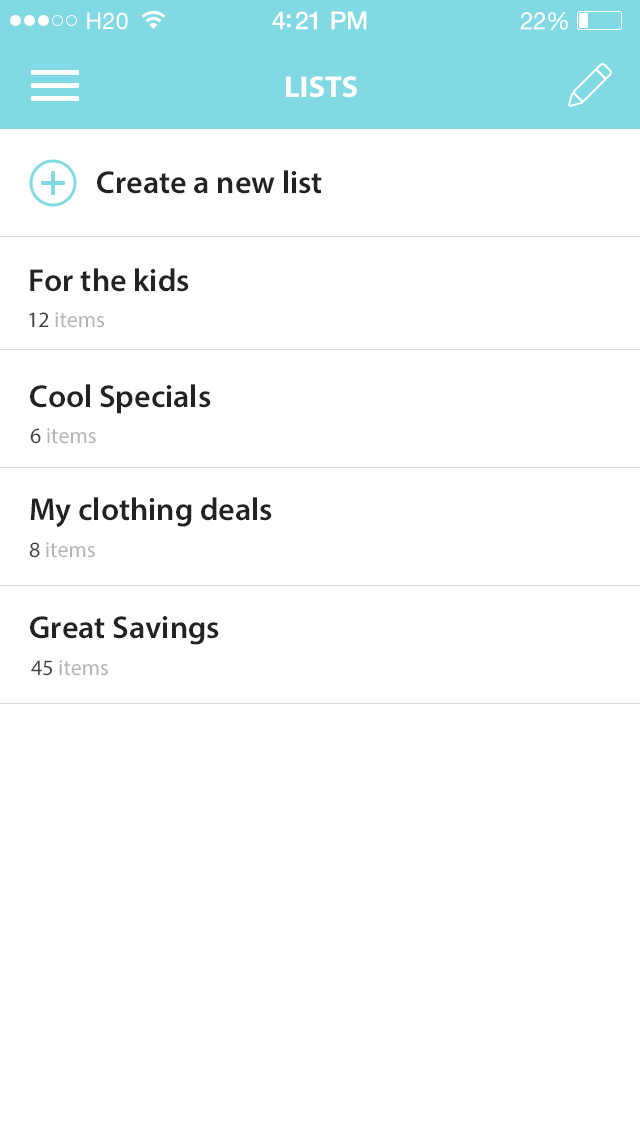Open the Great Savings list
This screenshot has height=1136, width=640.
[124, 628]
